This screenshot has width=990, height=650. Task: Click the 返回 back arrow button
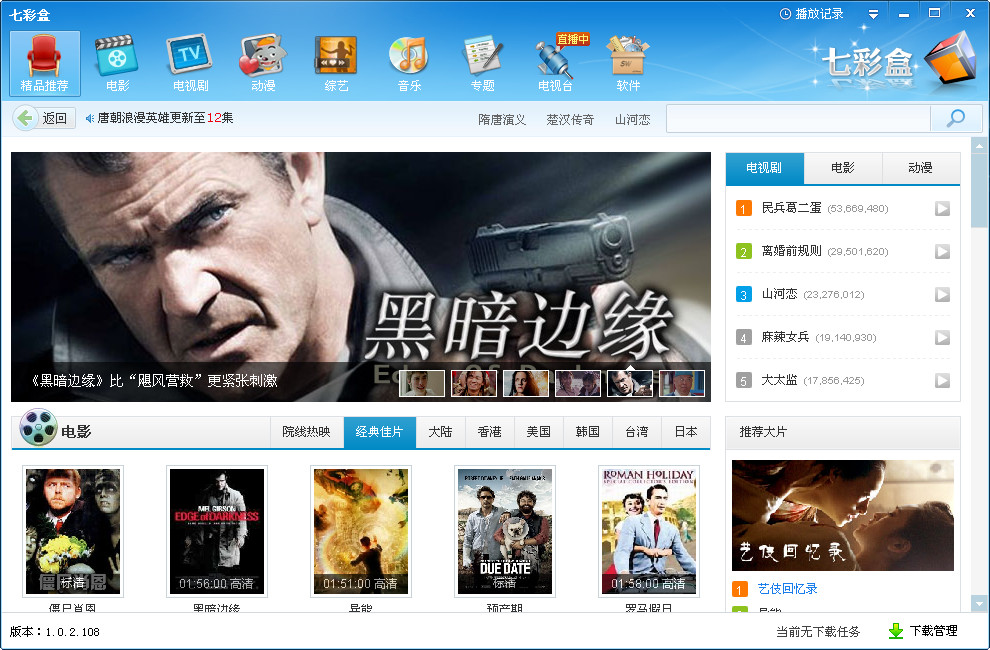[x=45, y=118]
